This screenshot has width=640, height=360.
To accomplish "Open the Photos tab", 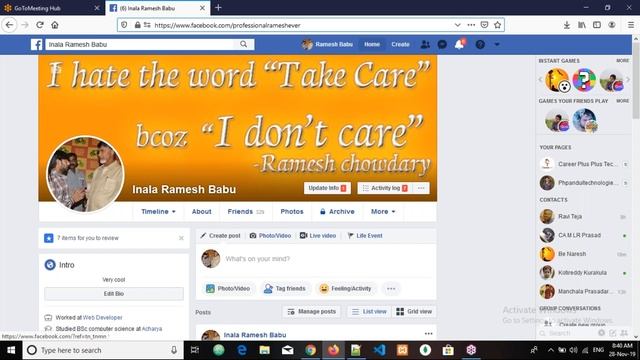I will [x=292, y=211].
